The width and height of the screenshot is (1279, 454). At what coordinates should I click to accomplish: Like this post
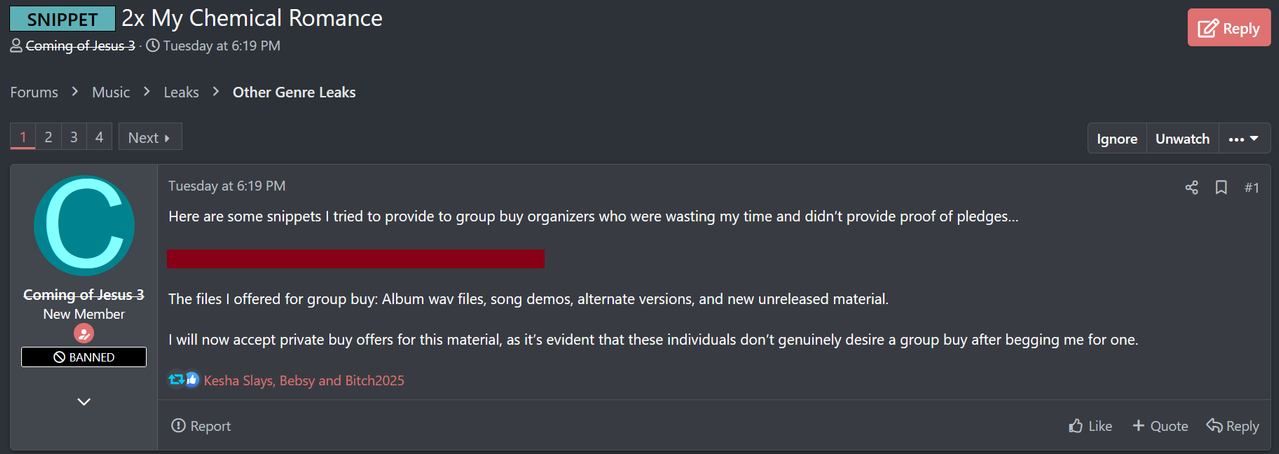(1090, 426)
